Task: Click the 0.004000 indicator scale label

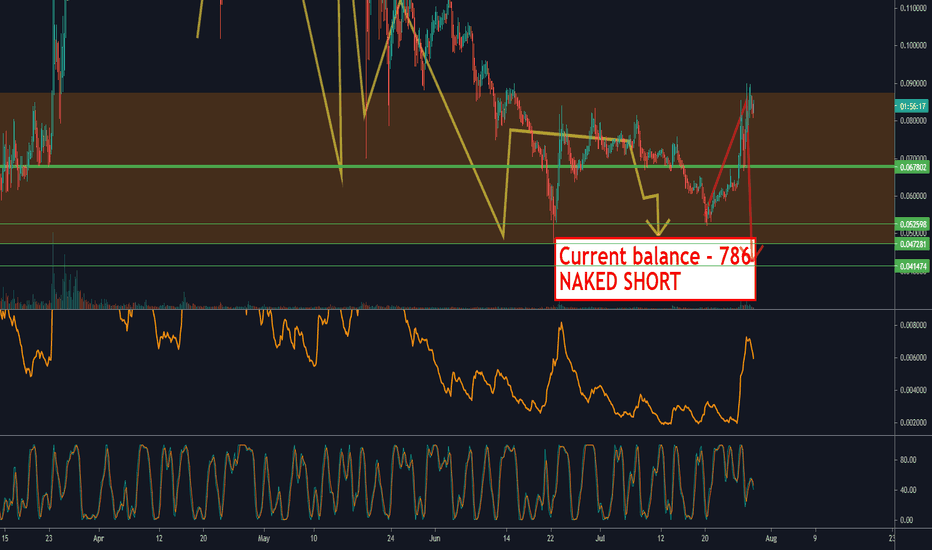Action: (x=913, y=390)
